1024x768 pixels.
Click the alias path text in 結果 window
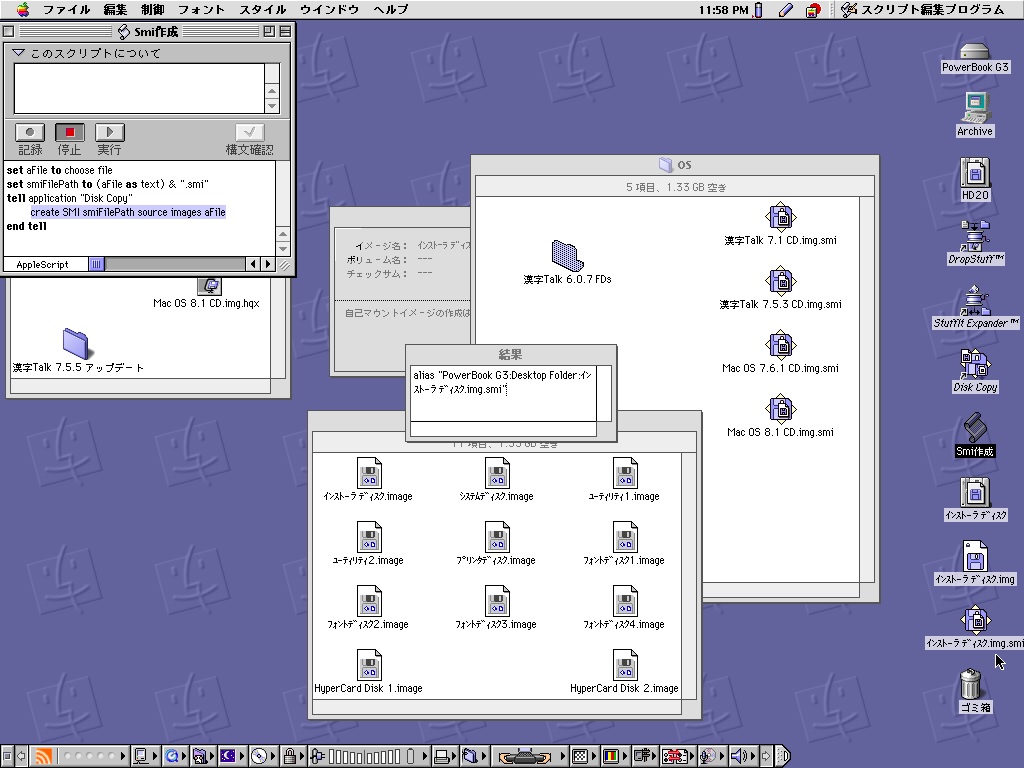[x=503, y=382]
